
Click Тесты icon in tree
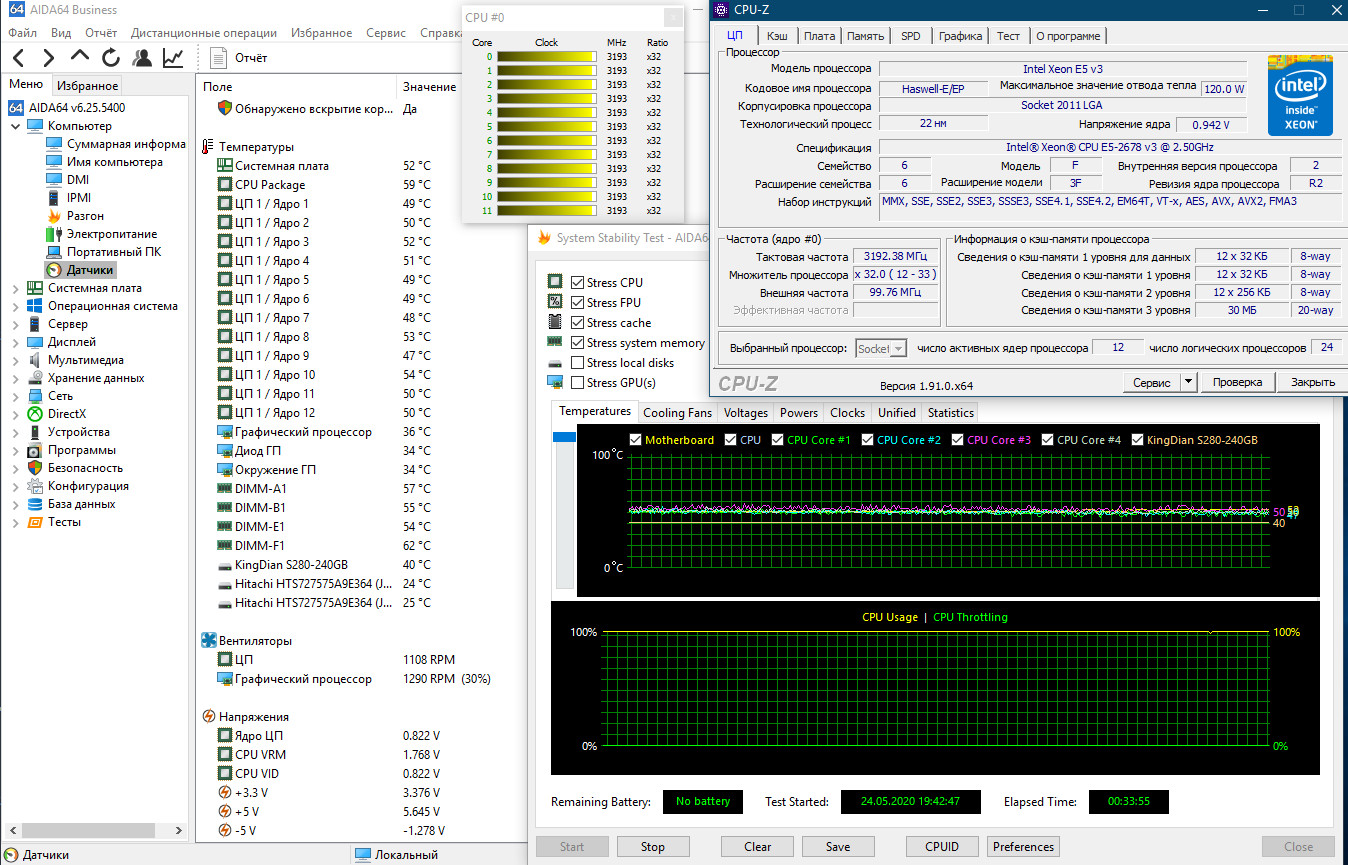[x=35, y=522]
